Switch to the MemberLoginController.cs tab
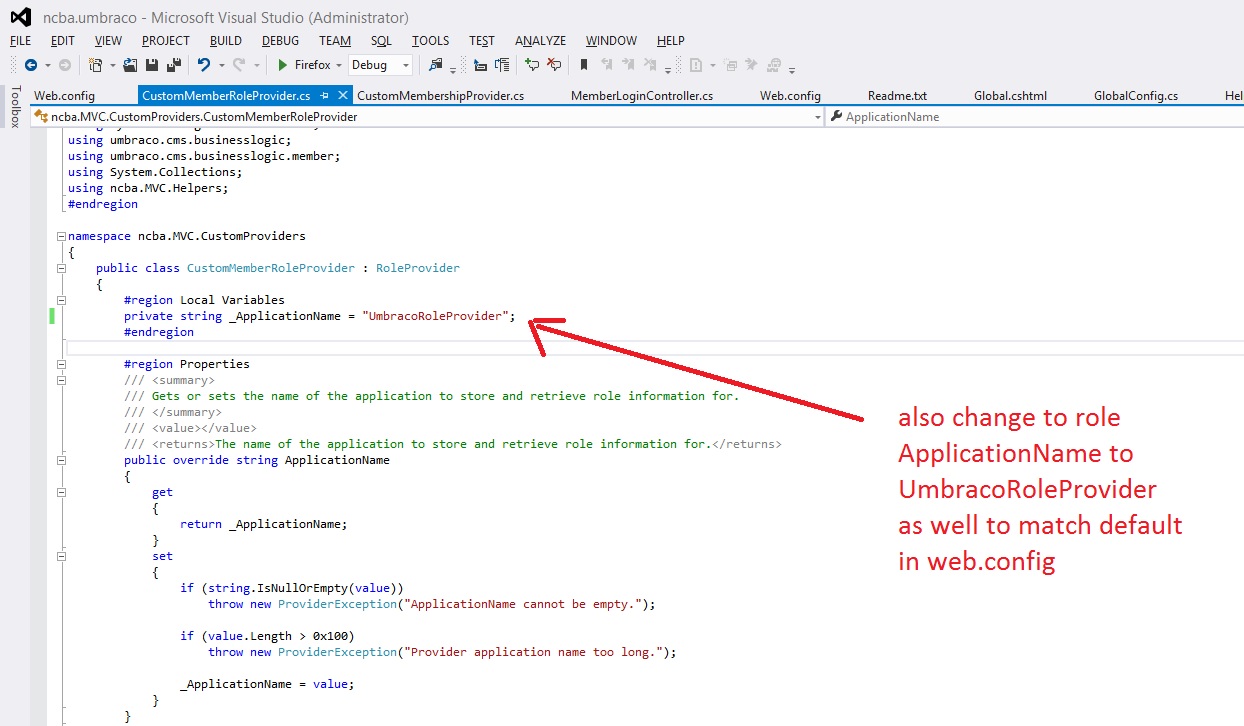This screenshot has width=1244, height=726. [x=642, y=96]
